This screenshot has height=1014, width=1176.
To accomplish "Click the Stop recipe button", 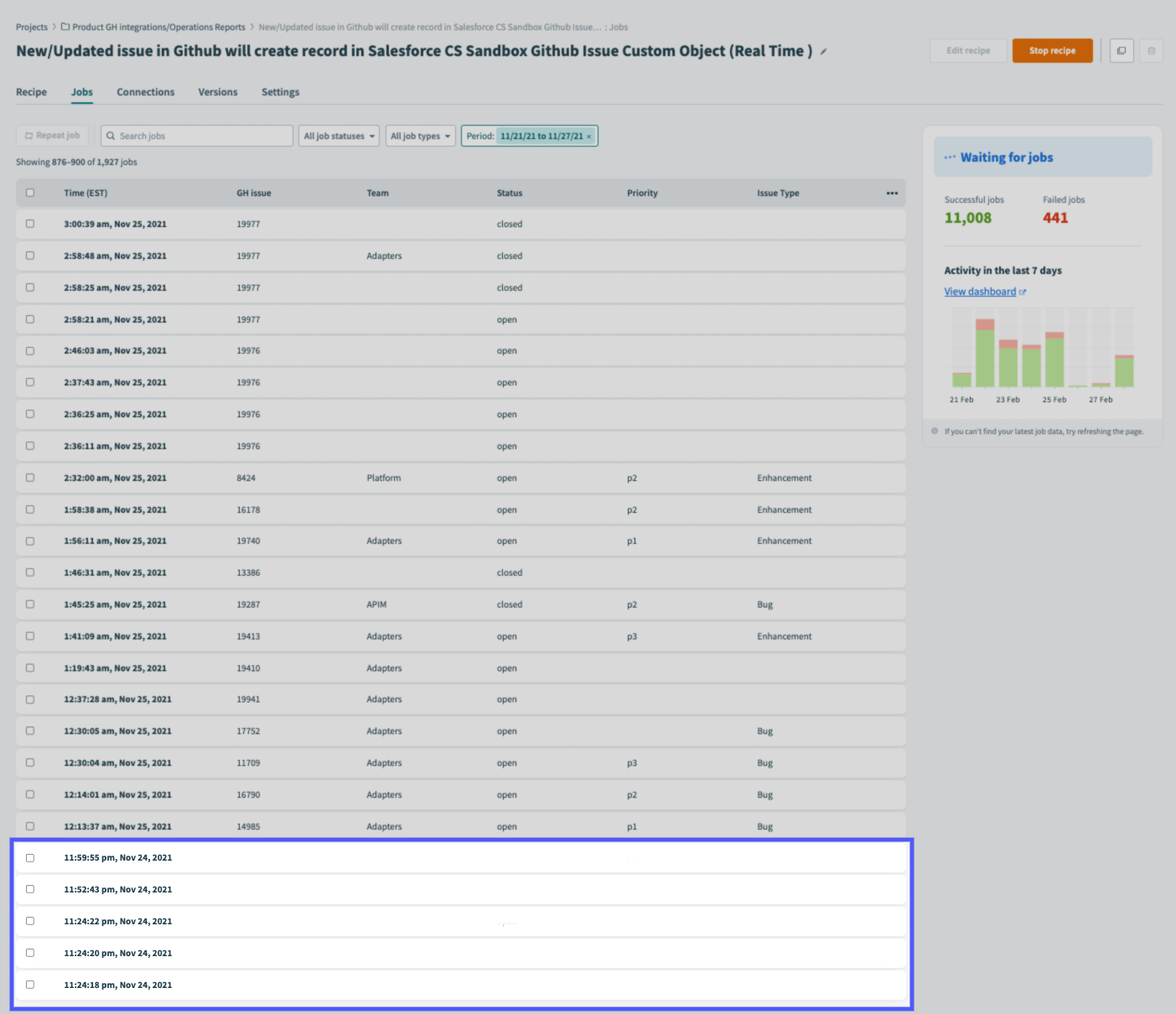I will pos(1052,50).
